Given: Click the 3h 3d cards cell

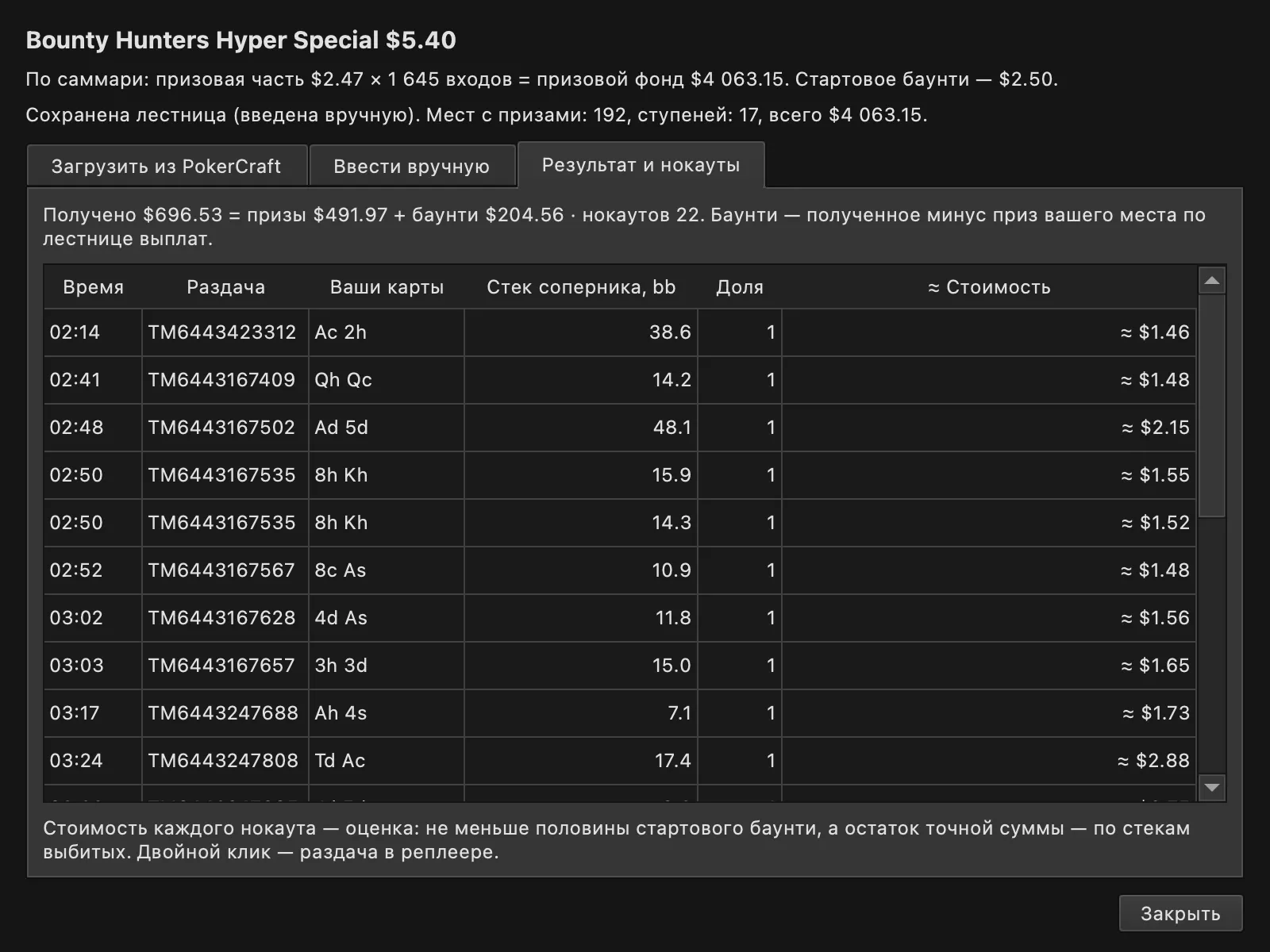Looking at the screenshot, I should tap(387, 666).
